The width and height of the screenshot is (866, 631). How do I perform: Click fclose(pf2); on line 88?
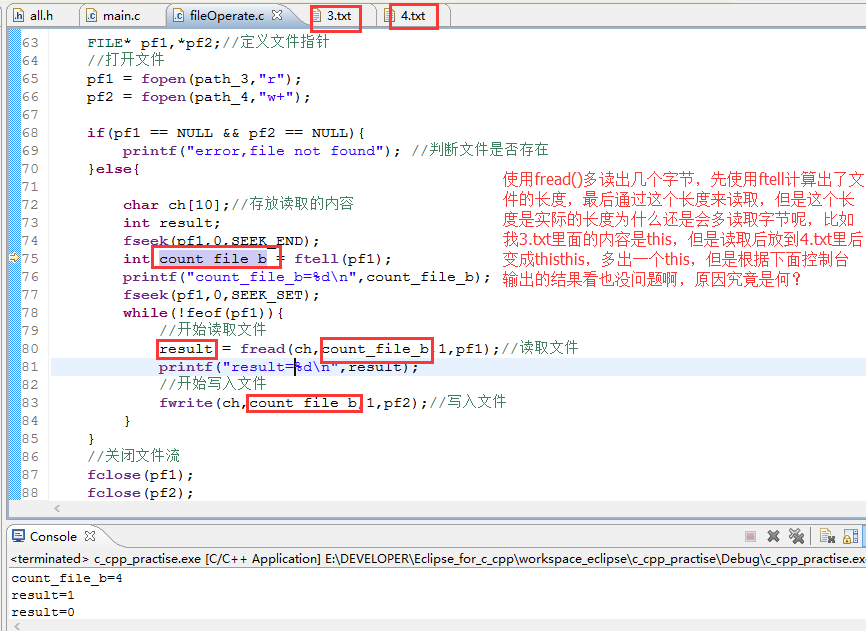(x=140, y=492)
